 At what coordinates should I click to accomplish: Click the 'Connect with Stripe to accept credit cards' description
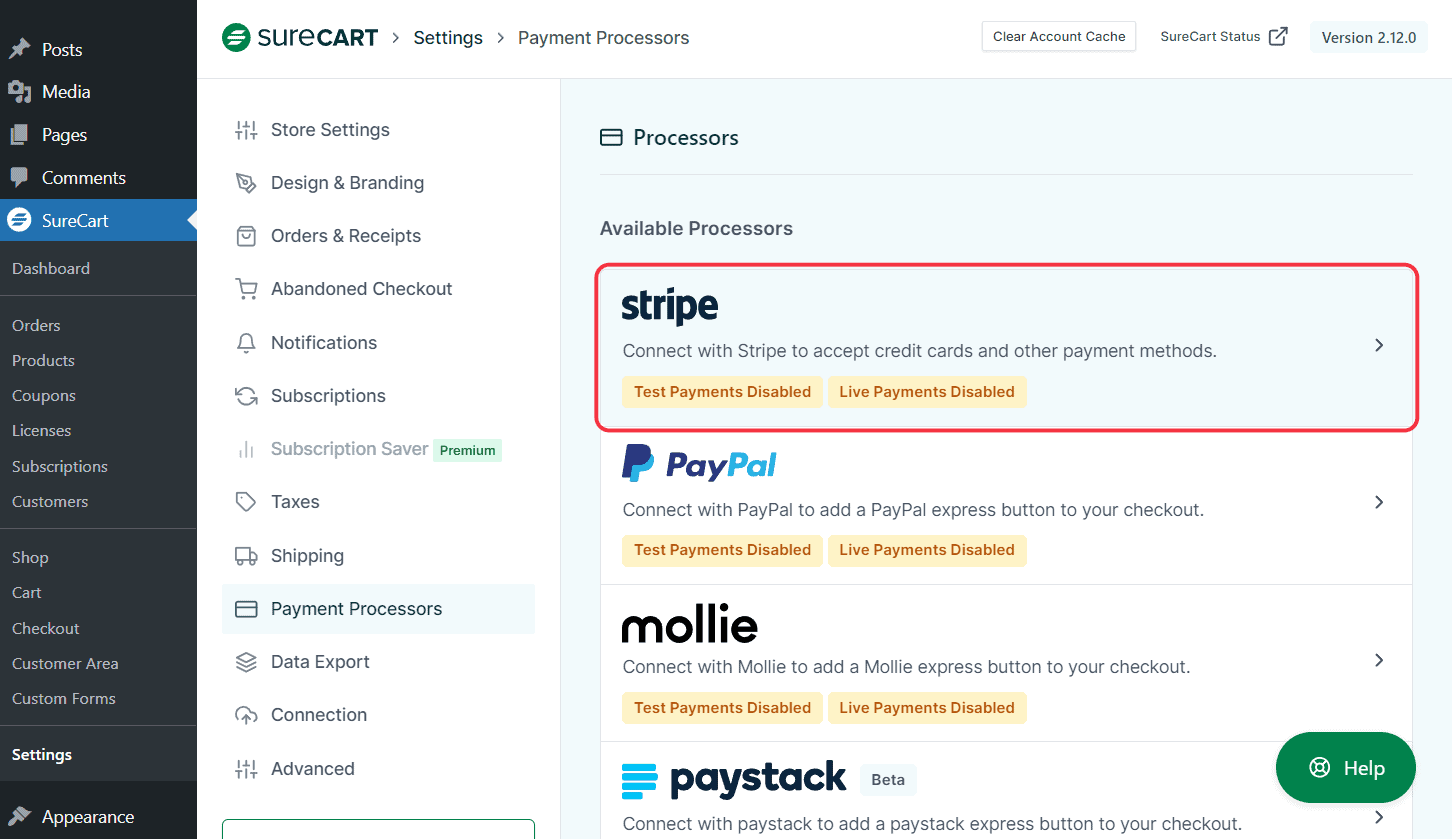919,352
